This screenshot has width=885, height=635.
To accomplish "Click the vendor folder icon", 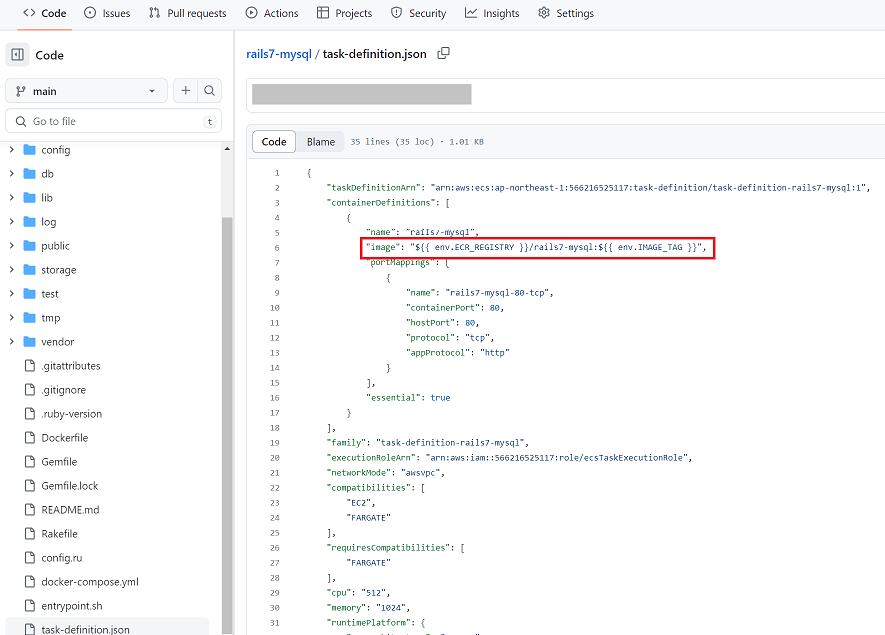I will coord(29,341).
